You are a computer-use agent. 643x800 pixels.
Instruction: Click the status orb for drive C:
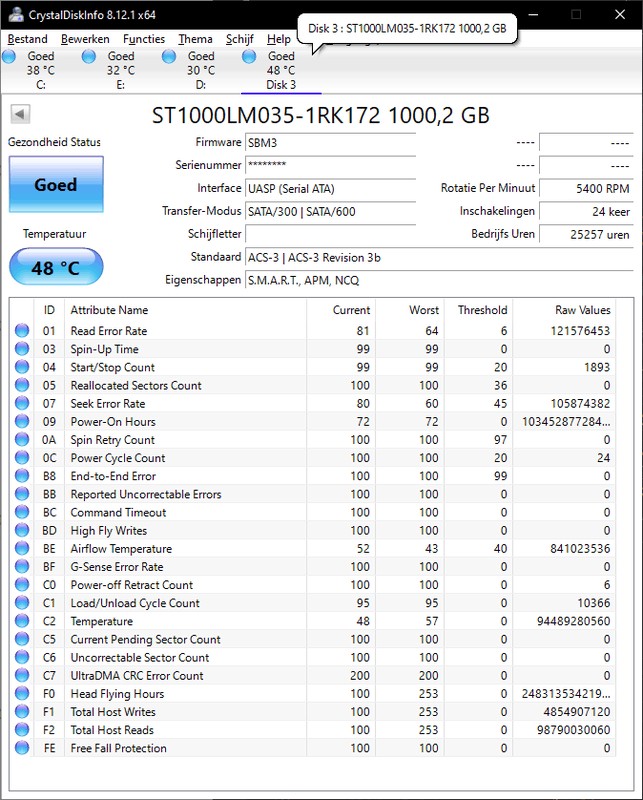(10, 57)
